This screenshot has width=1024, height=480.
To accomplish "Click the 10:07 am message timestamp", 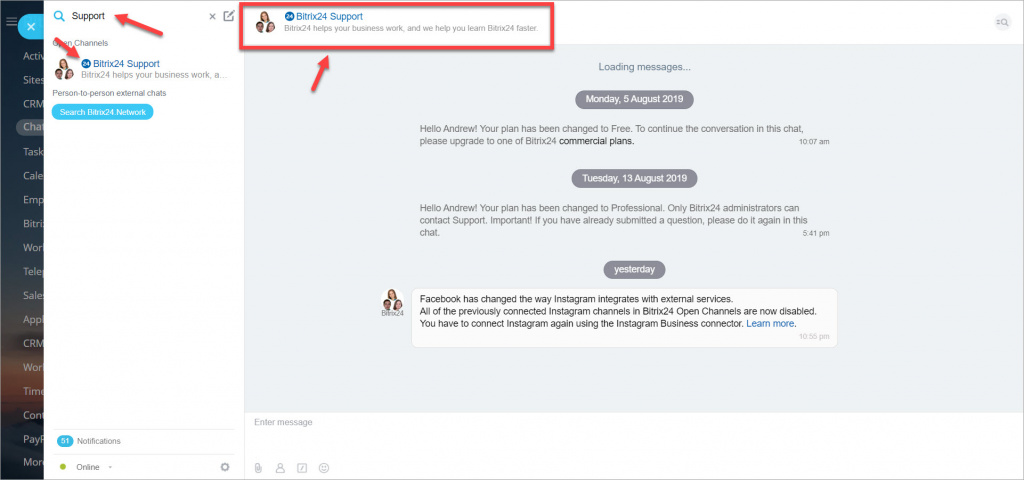I will coord(814,141).
